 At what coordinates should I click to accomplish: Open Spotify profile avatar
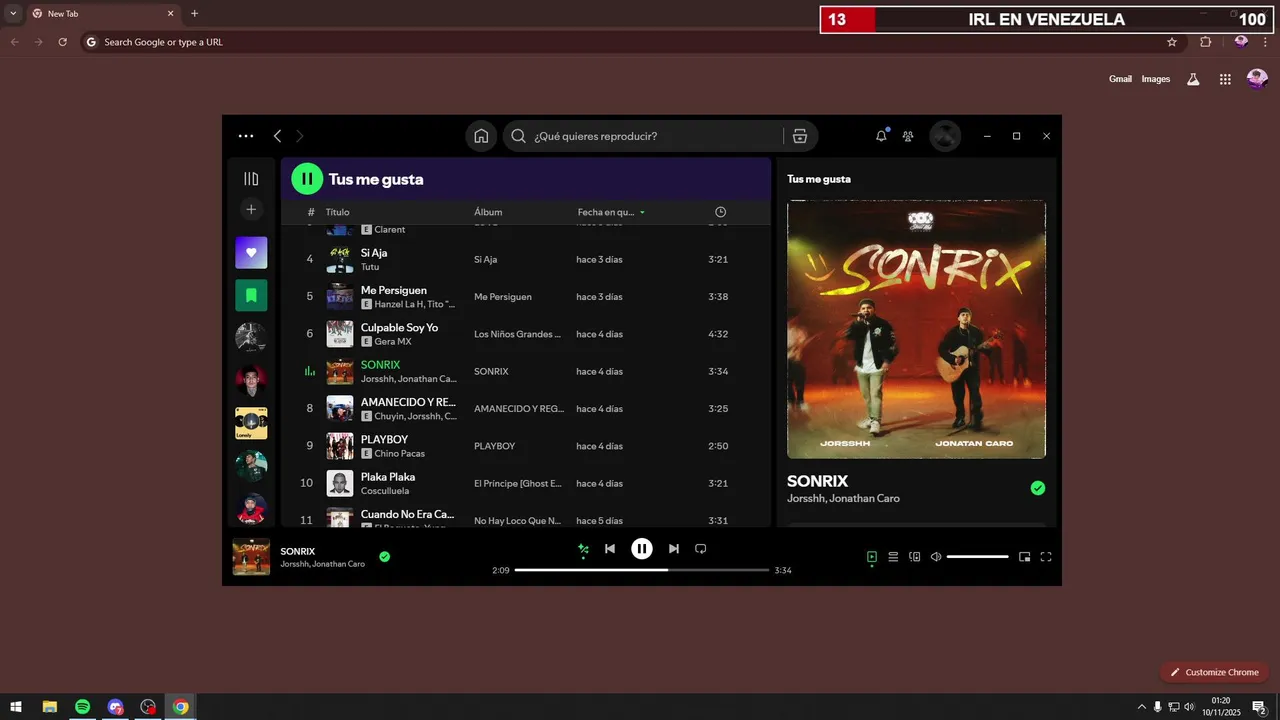(x=945, y=136)
